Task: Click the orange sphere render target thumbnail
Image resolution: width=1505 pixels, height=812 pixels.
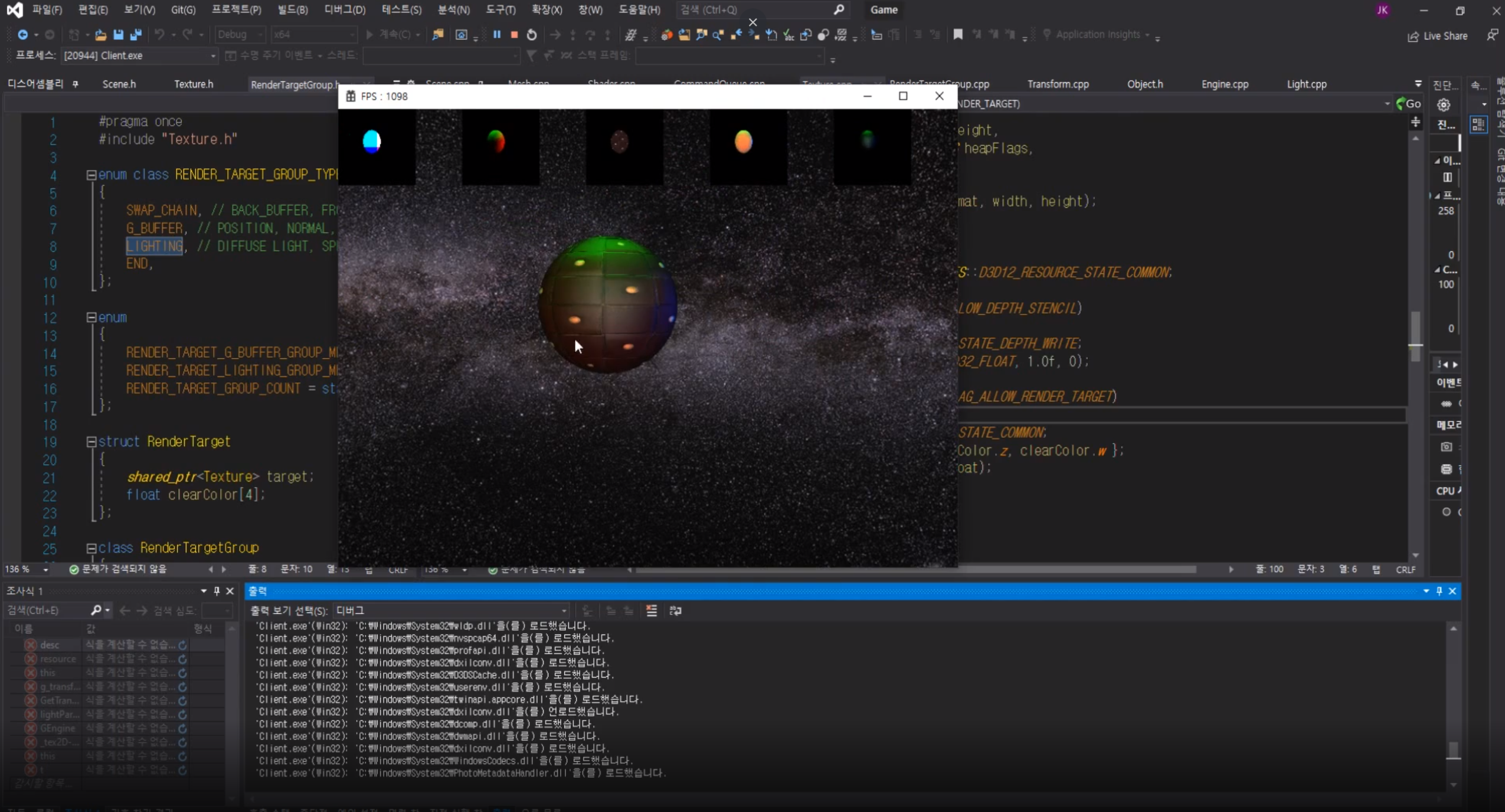Action: click(743, 142)
